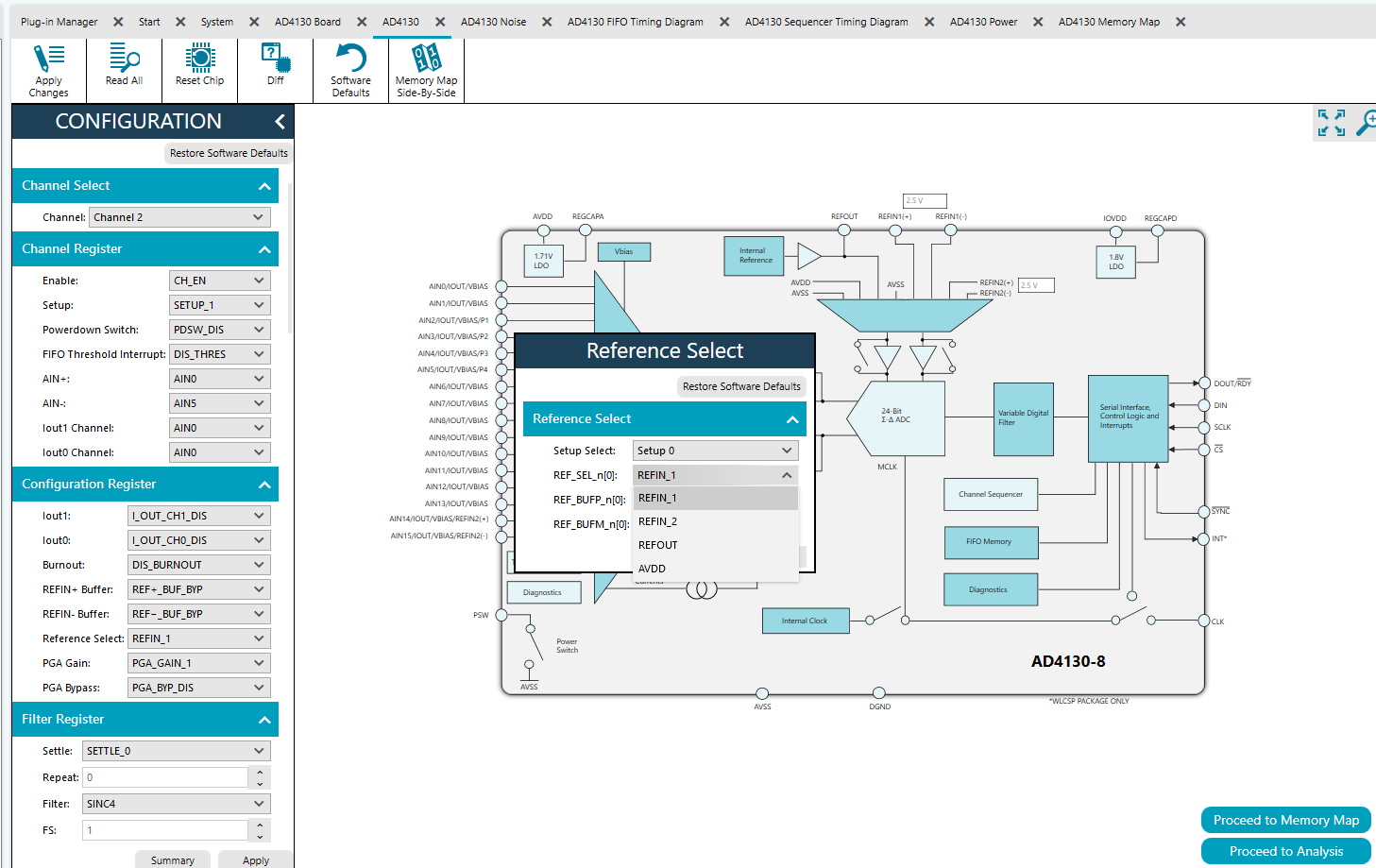The width and height of the screenshot is (1376, 868).
Task: Click the fit-diagram-to-screen icon
Action: [1332, 123]
